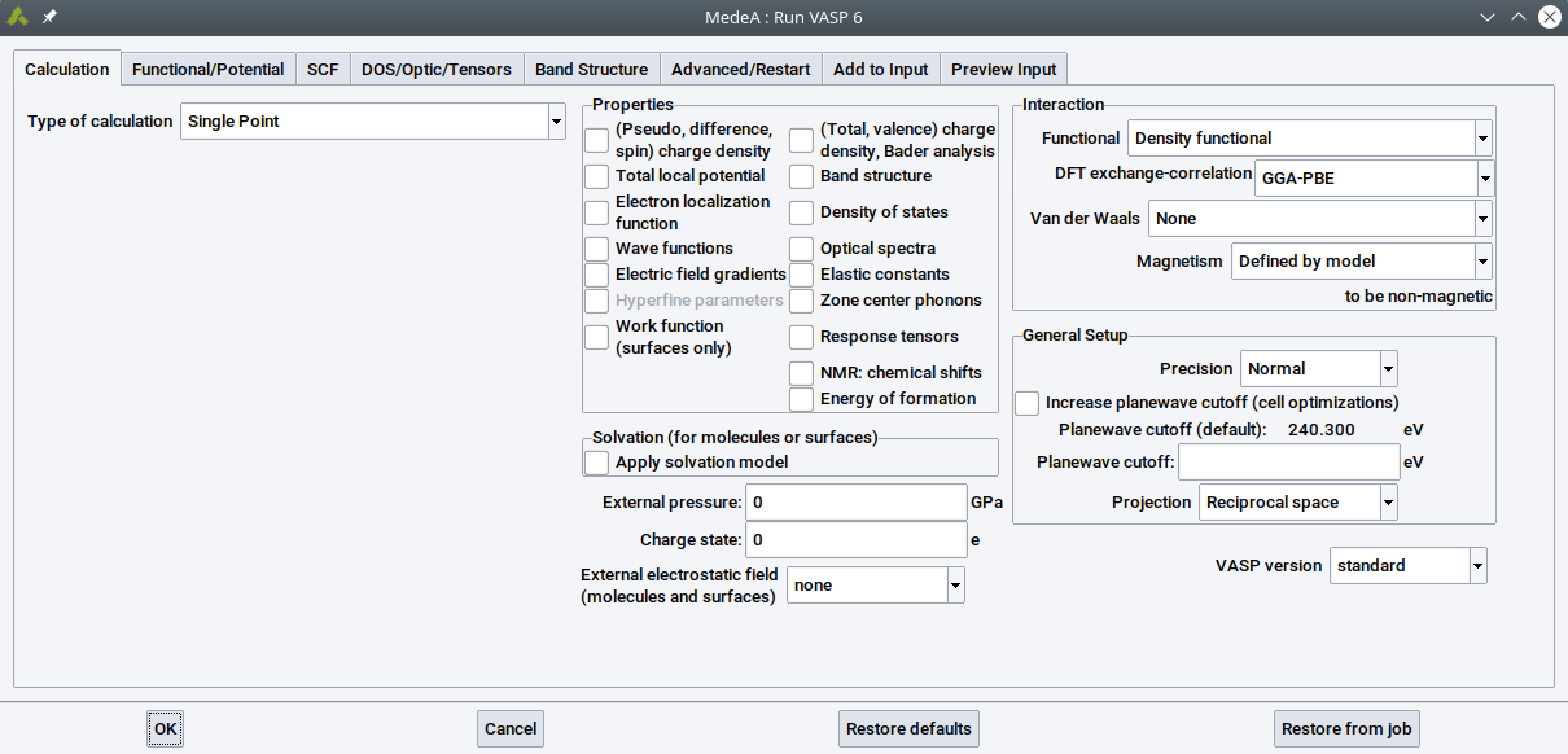The width and height of the screenshot is (1568, 754).
Task: Open the Functional/Potential tab
Action: (208, 69)
